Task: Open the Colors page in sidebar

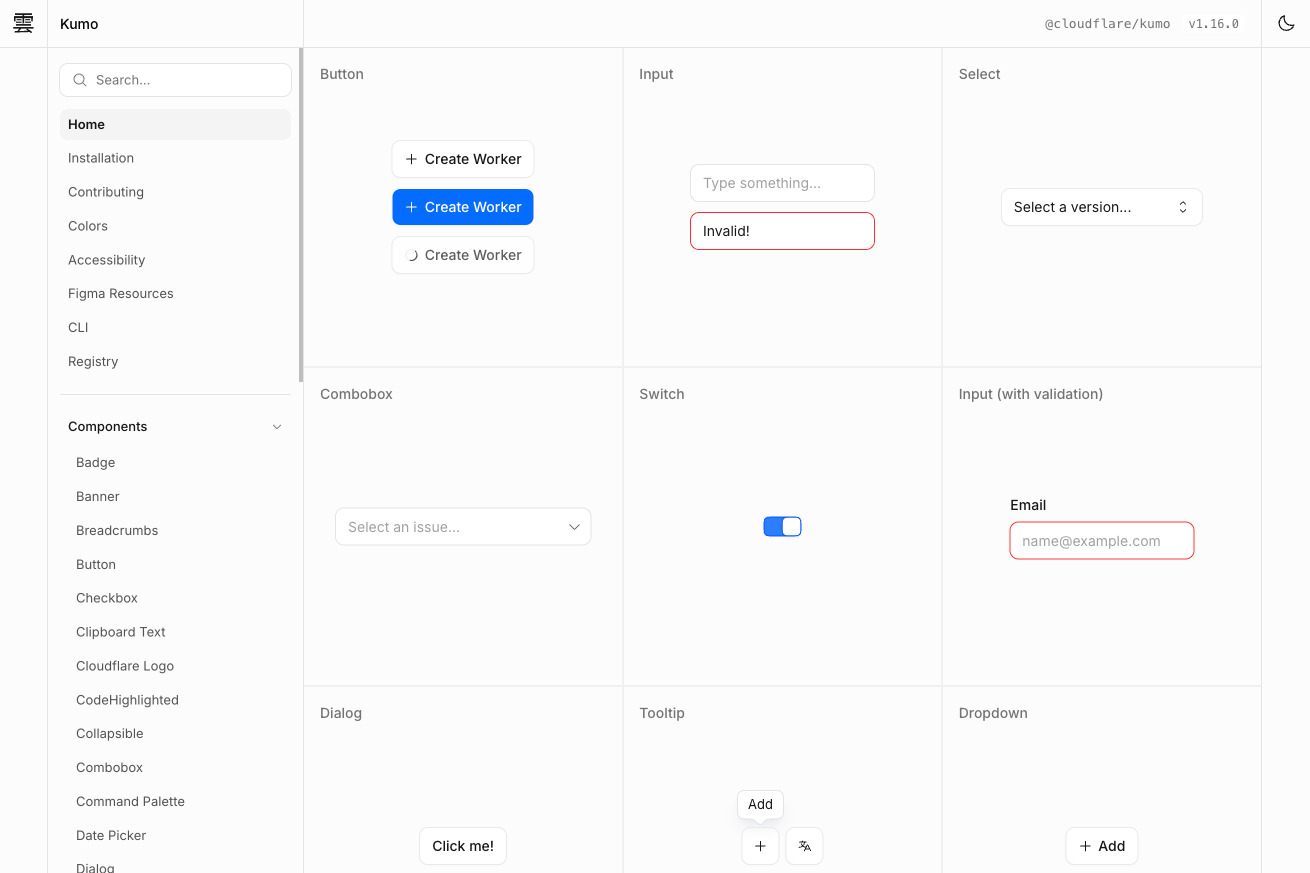Action: point(88,226)
